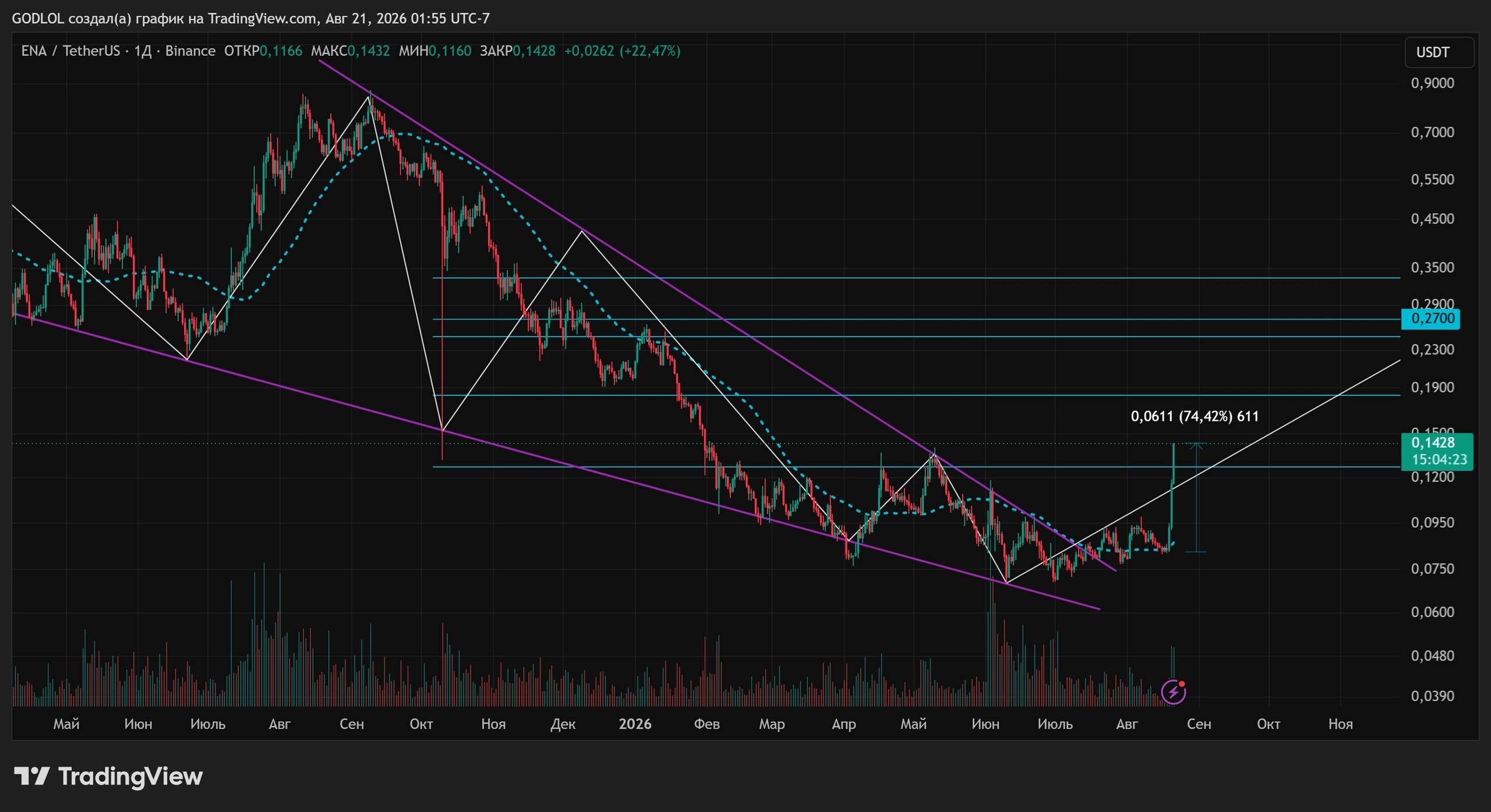
Task: Click the 0,1200 price axis label
Action: 1432,477
